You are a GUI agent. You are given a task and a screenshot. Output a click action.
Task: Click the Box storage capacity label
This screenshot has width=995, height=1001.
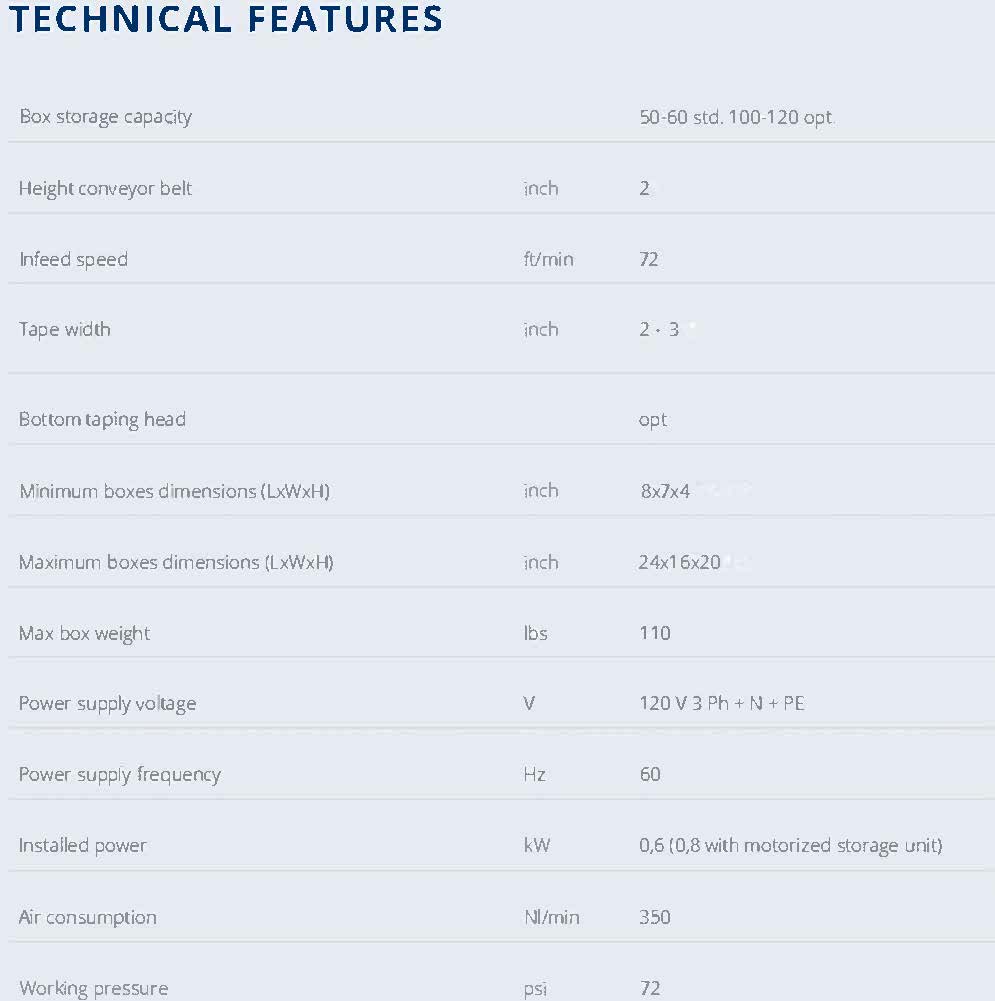click(105, 117)
